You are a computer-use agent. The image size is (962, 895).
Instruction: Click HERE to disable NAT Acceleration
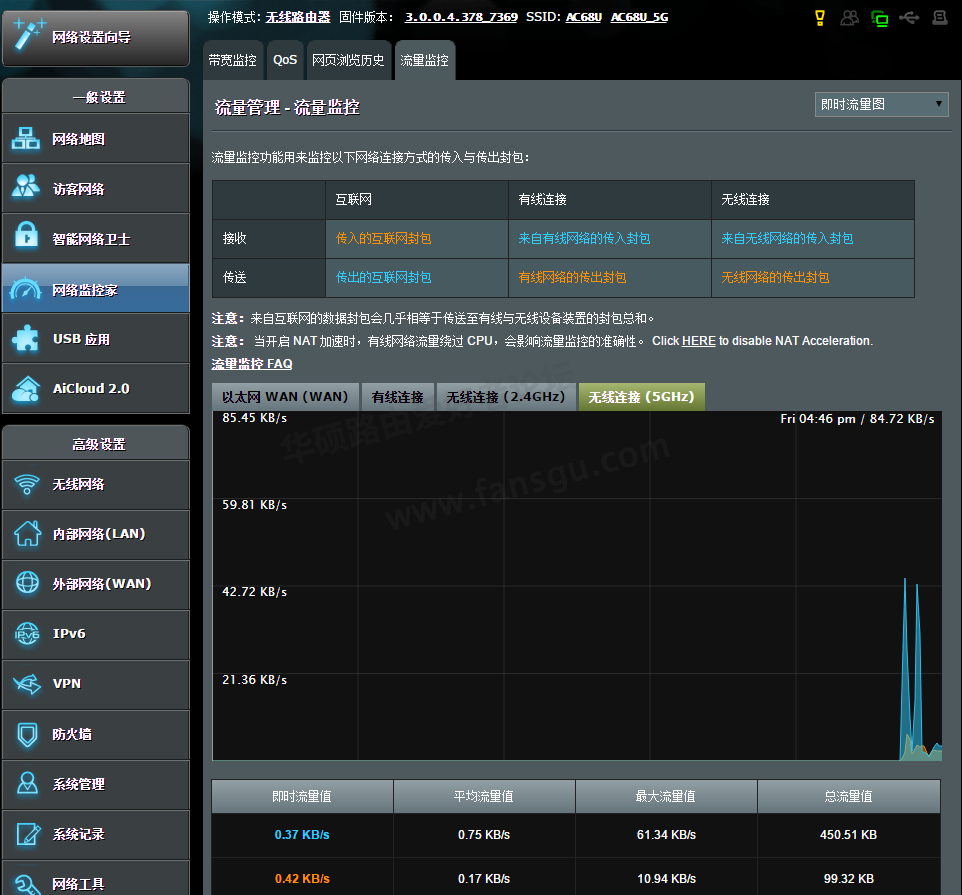click(x=699, y=341)
